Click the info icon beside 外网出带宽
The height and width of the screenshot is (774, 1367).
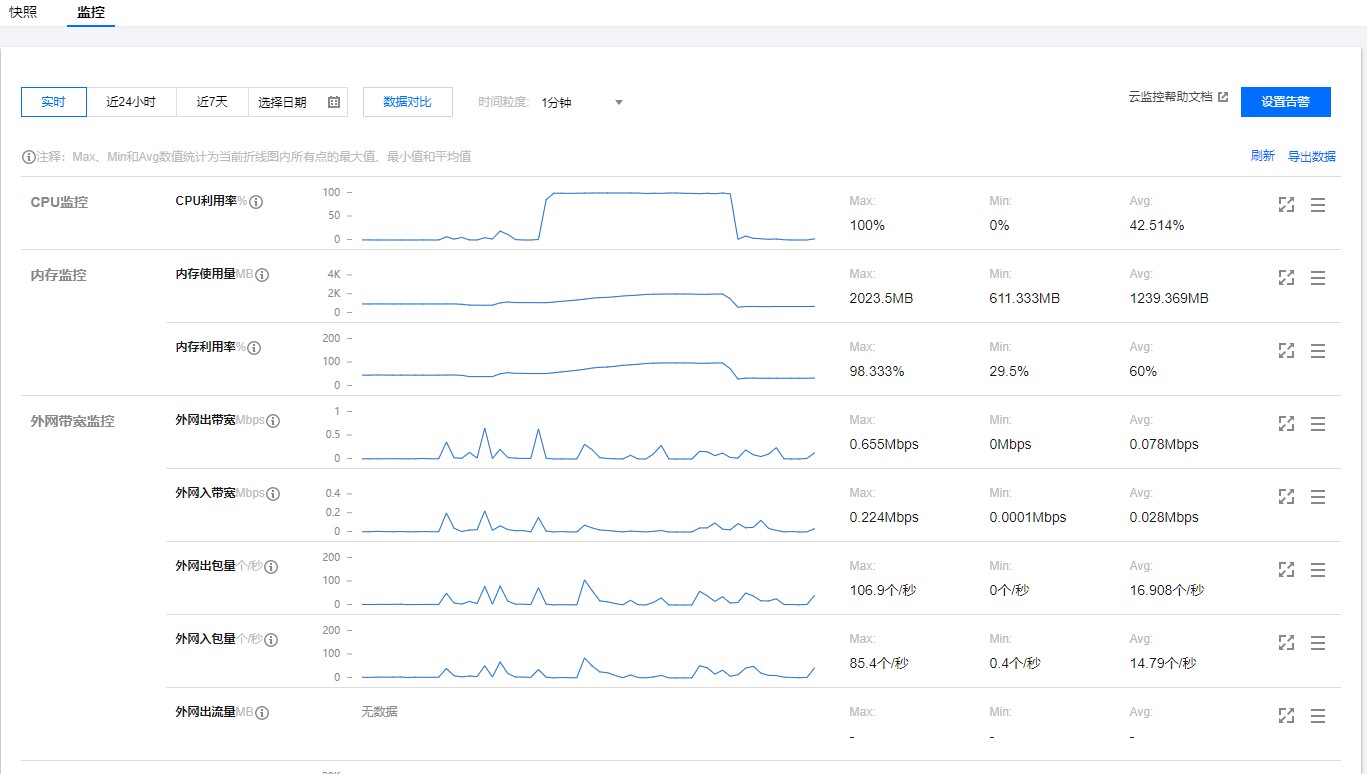coord(273,421)
